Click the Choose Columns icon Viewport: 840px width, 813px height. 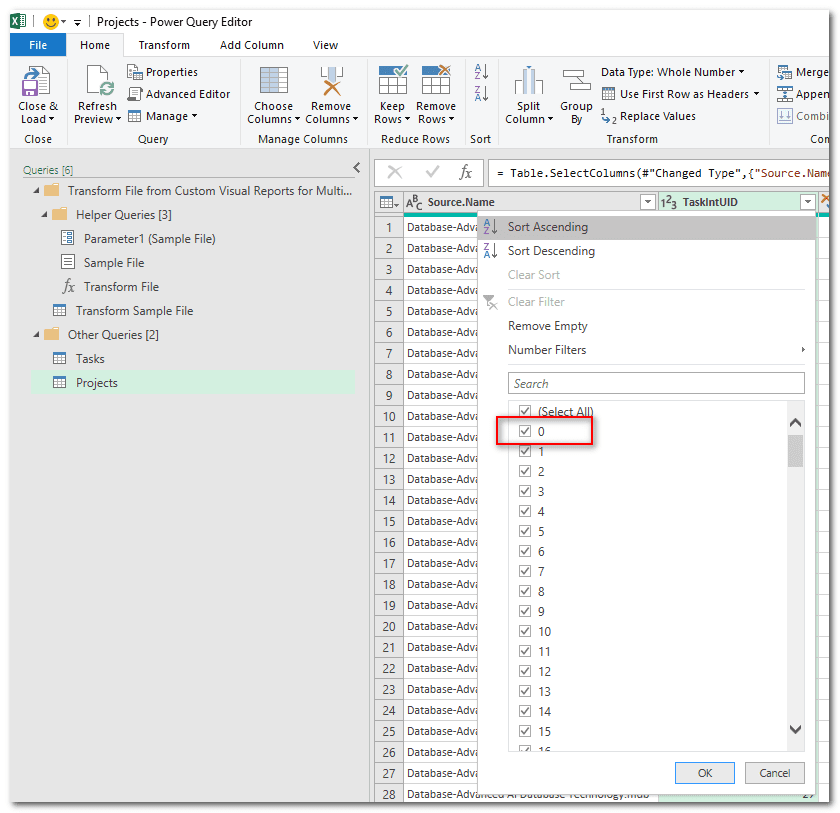tap(274, 81)
